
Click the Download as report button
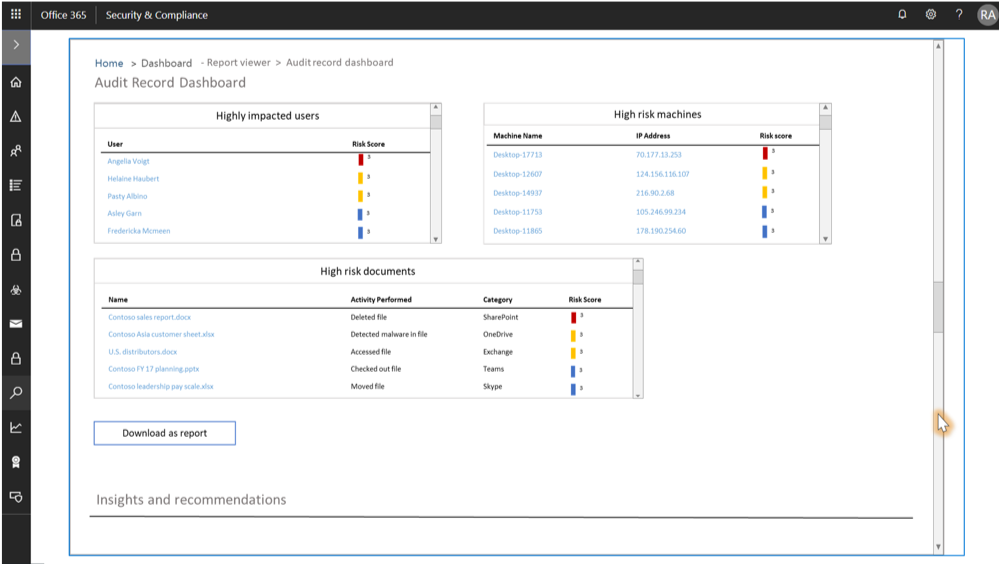[x=164, y=433]
